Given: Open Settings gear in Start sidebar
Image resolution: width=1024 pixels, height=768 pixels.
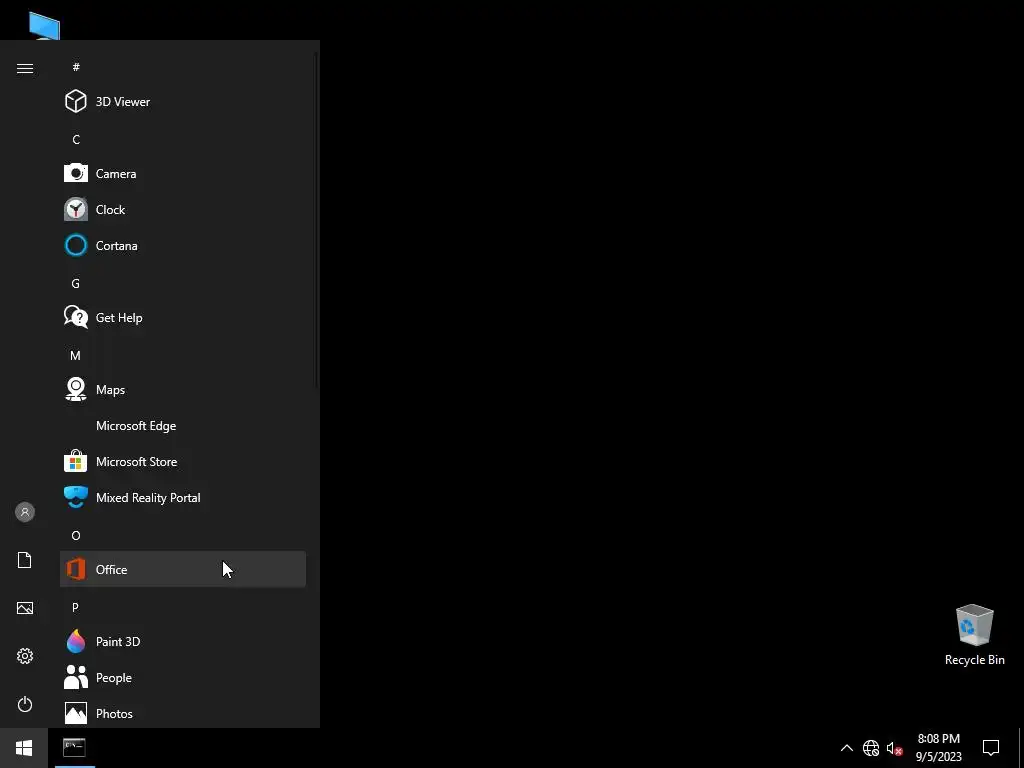Looking at the screenshot, I should pyautogui.click(x=25, y=656).
